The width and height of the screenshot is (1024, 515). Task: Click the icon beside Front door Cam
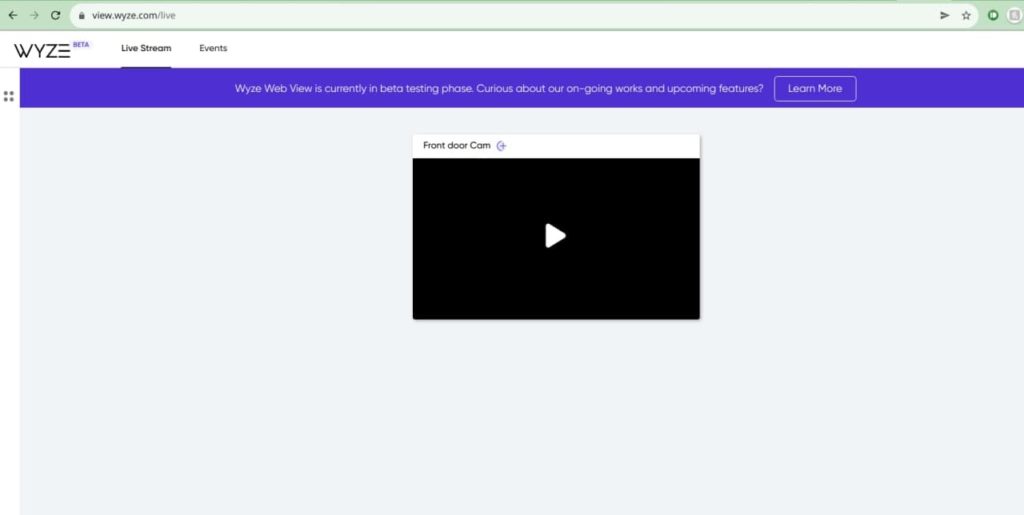point(502,146)
